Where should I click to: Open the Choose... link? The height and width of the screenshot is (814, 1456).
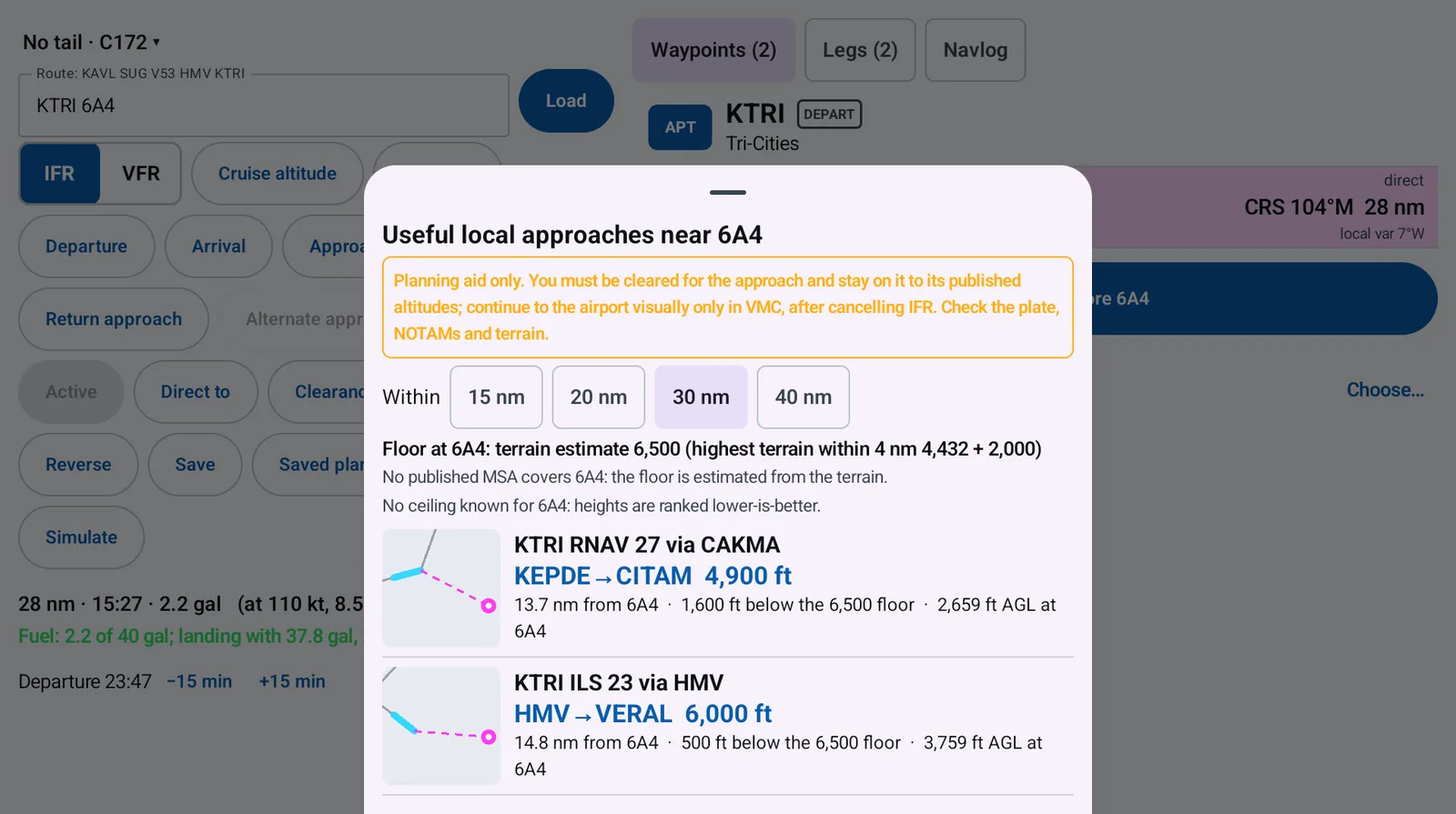point(1385,390)
